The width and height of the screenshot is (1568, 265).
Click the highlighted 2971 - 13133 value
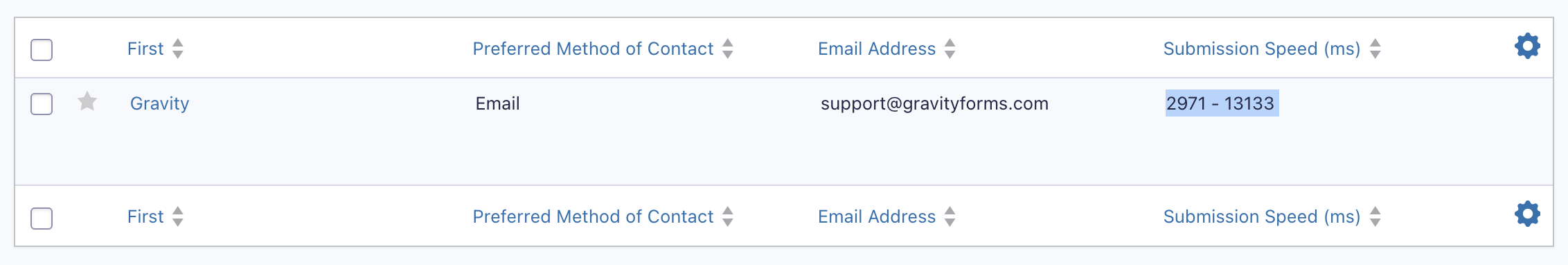(x=1222, y=103)
